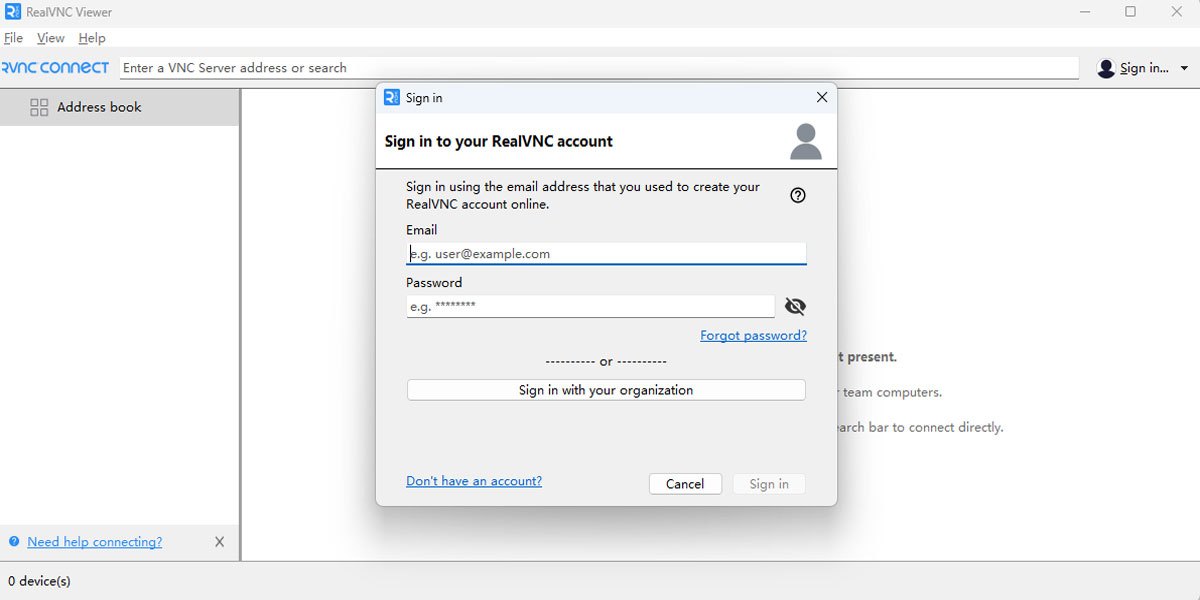The image size is (1200, 600).
Task: Click the Address book grid icon
Action: coord(39,107)
